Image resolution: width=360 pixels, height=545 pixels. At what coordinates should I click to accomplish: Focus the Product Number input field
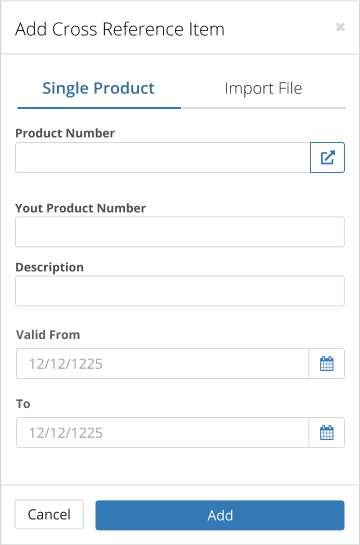click(163, 157)
